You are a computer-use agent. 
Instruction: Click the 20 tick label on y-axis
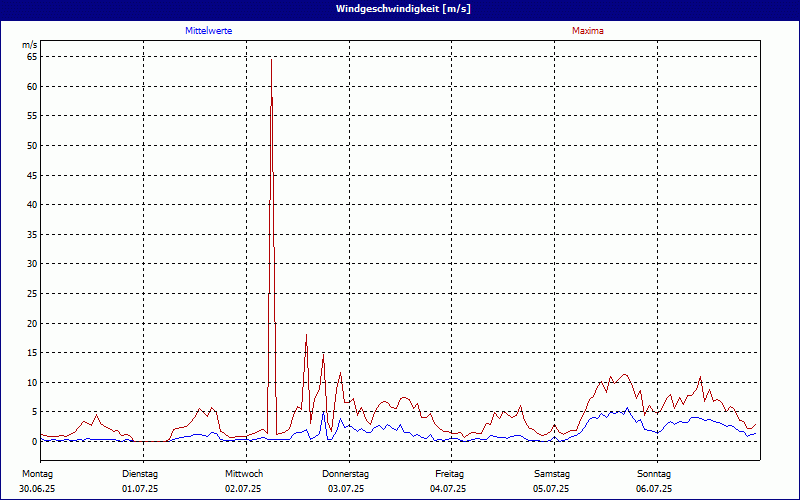click(x=31, y=324)
